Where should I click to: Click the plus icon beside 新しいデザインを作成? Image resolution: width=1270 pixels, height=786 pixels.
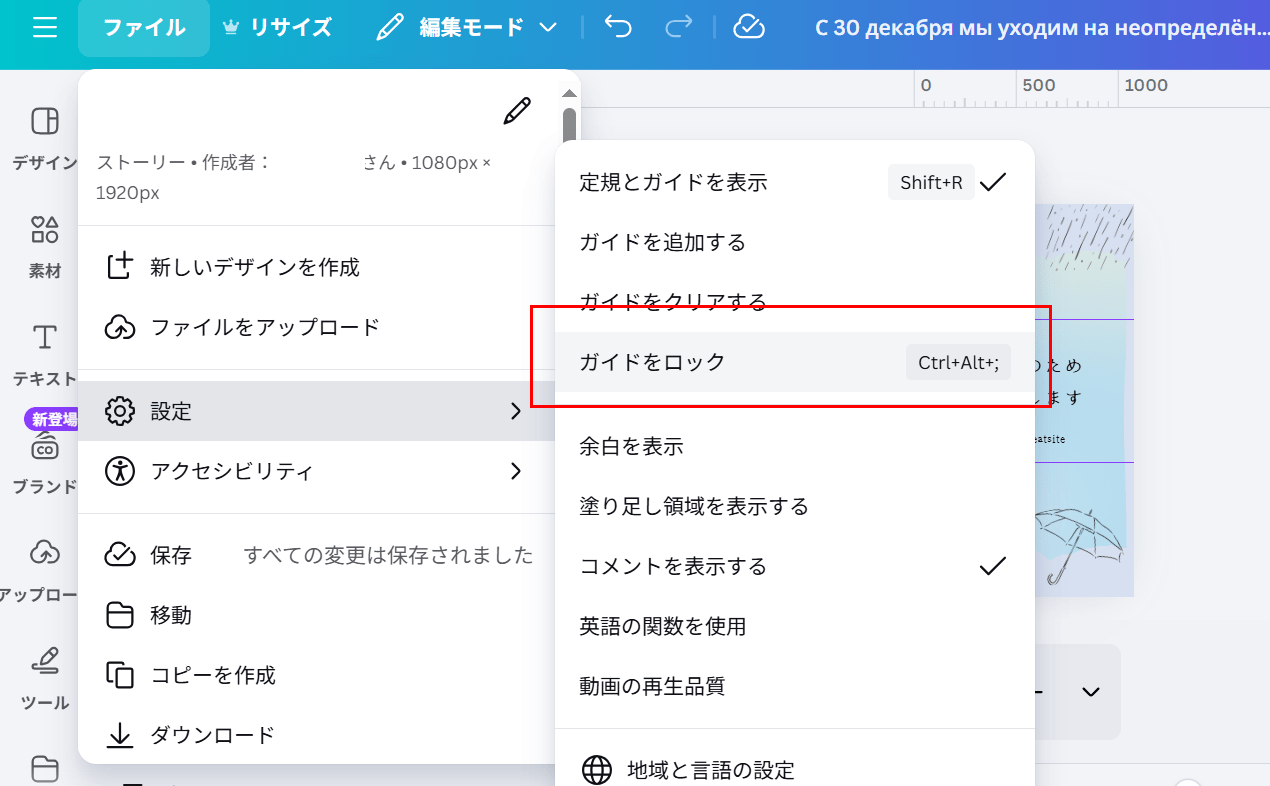(x=120, y=266)
